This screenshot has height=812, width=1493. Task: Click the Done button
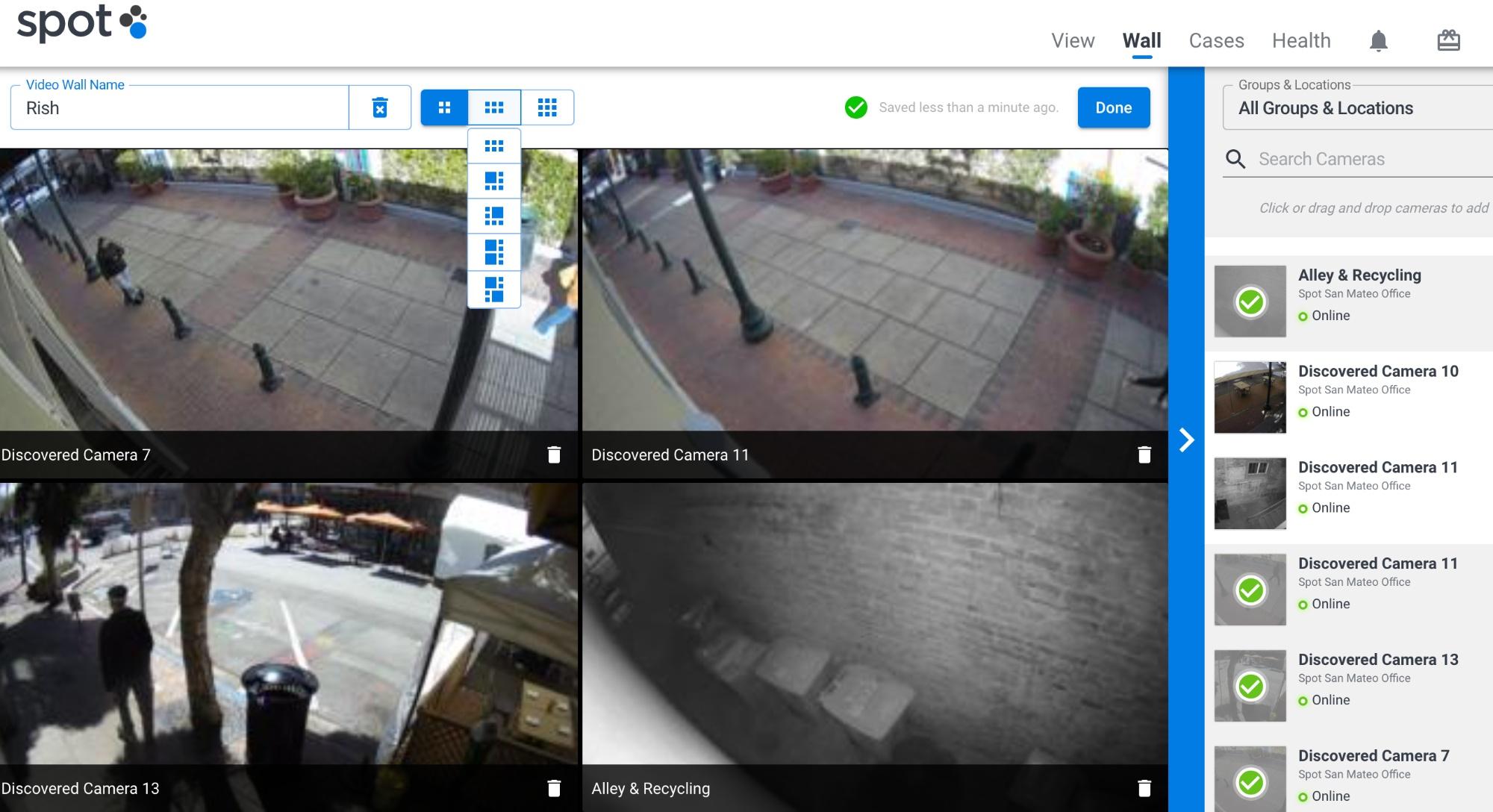[x=1113, y=107]
